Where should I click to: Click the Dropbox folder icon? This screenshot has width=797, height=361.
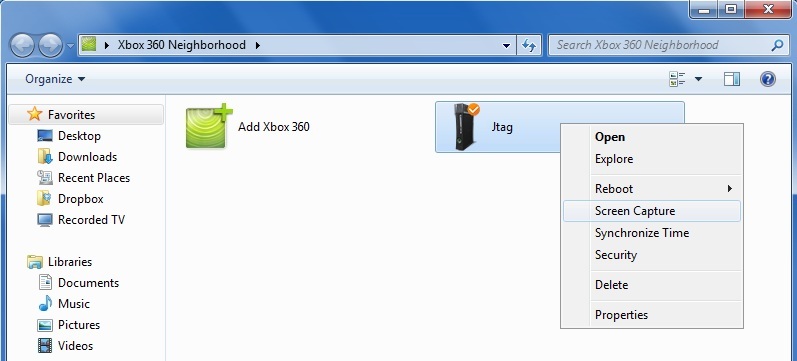pos(45,198)
